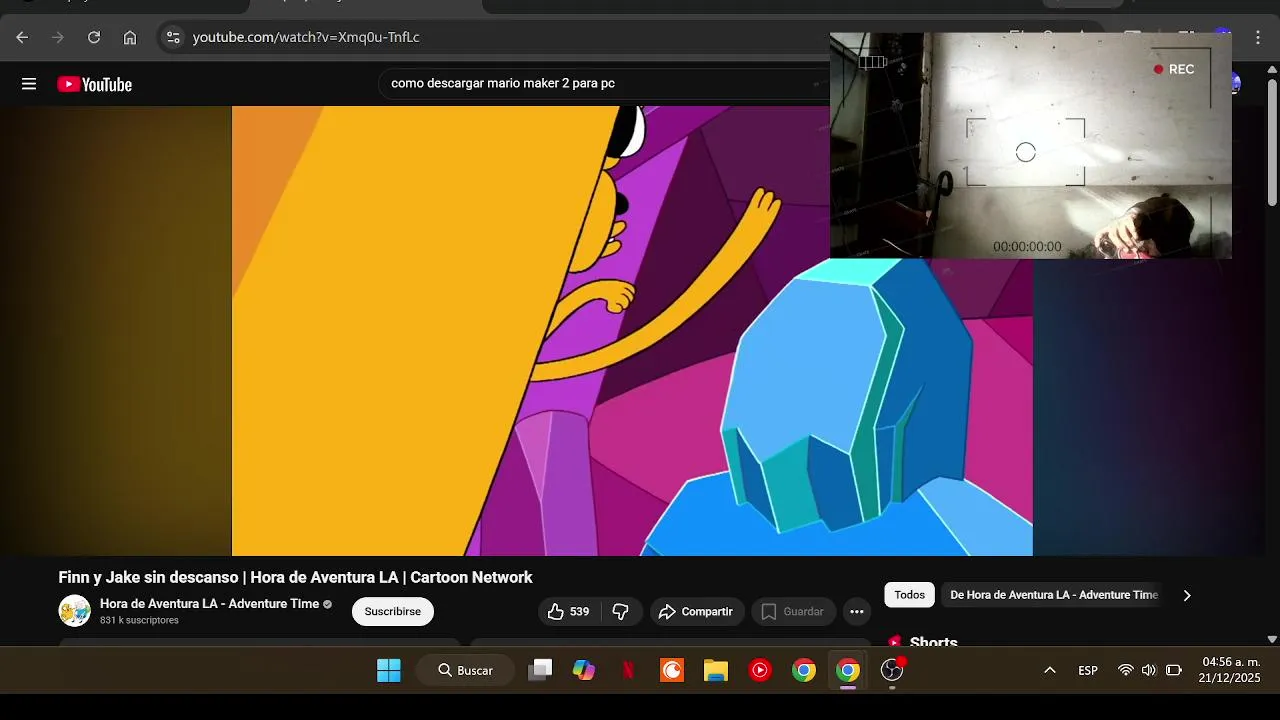
Task: Click the browser forward arrow
Action: 58,37
